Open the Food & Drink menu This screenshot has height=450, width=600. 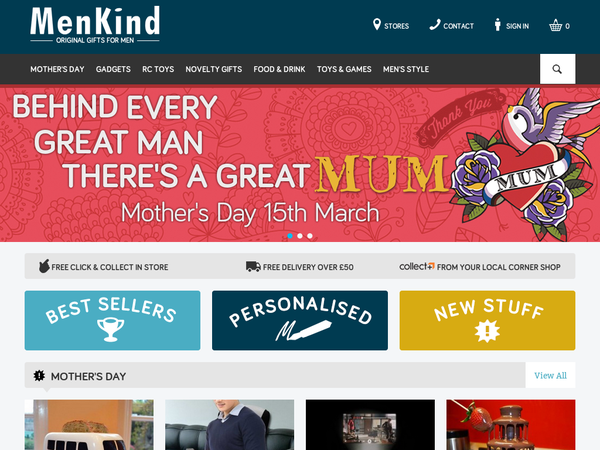[279, 69]
